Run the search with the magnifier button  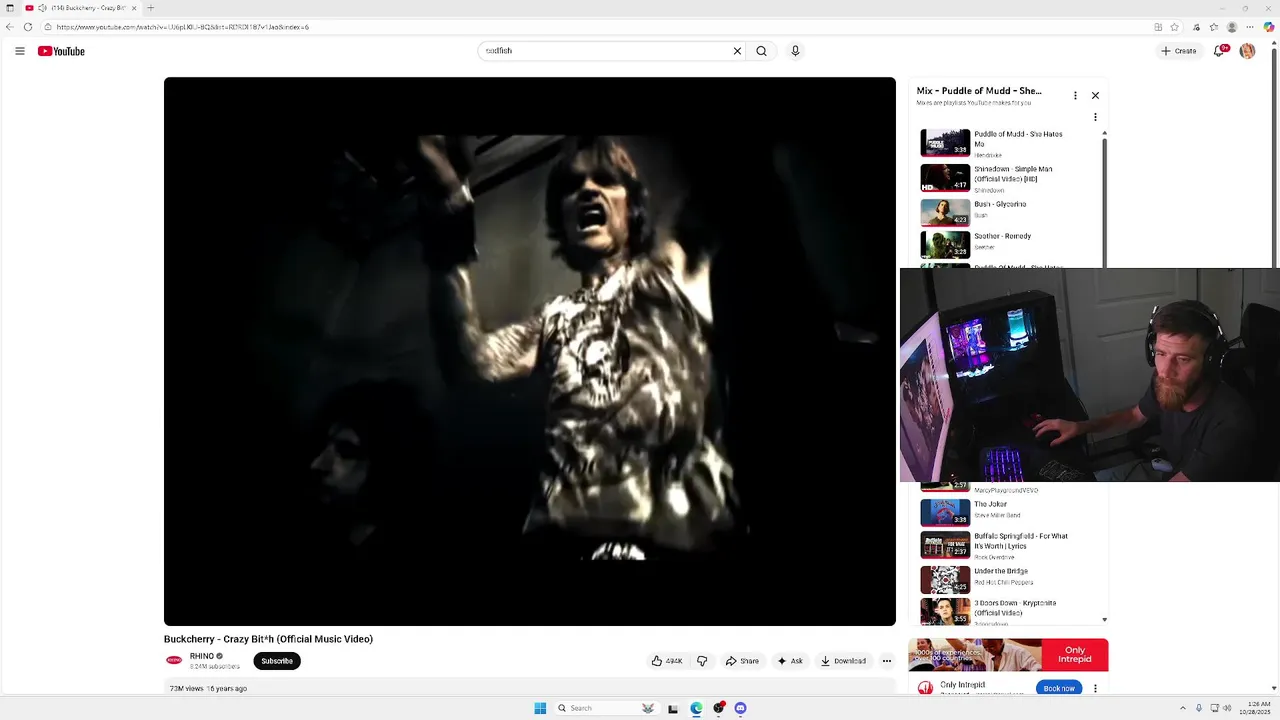coord(761,51)
